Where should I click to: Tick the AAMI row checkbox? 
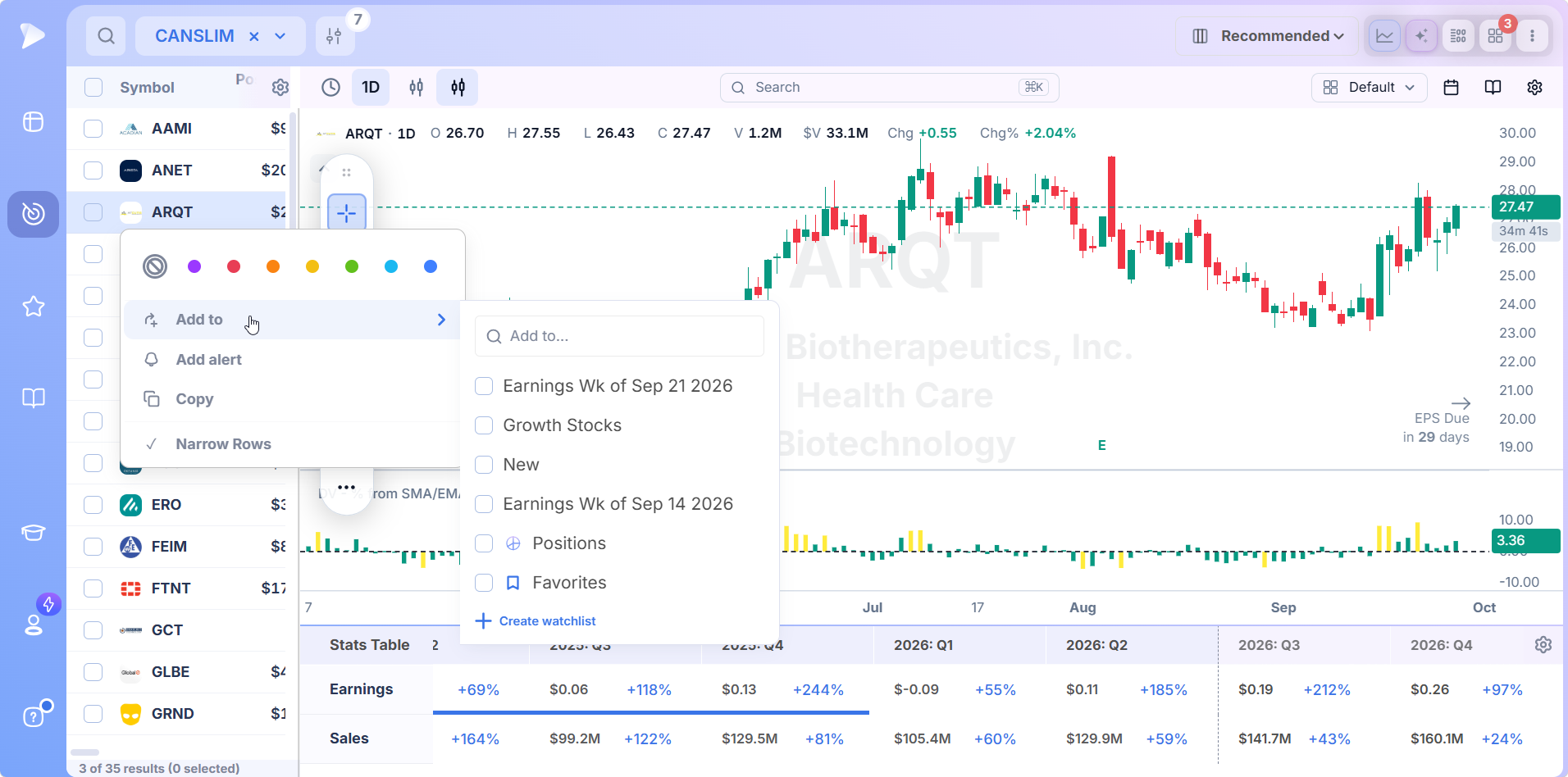93,129
